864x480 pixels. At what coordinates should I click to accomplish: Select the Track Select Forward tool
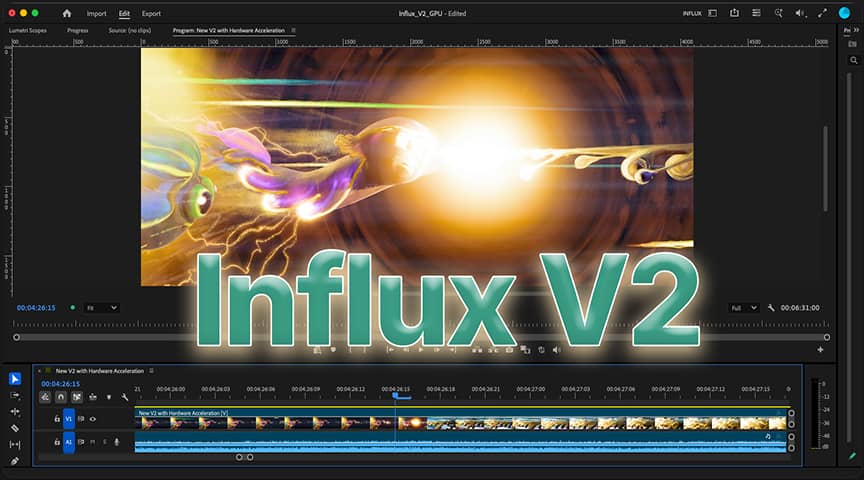pos(15,395)
